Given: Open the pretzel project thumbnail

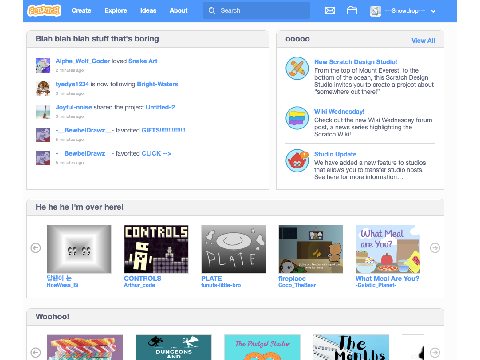Looking at the screenshot, I should point(262,347).
